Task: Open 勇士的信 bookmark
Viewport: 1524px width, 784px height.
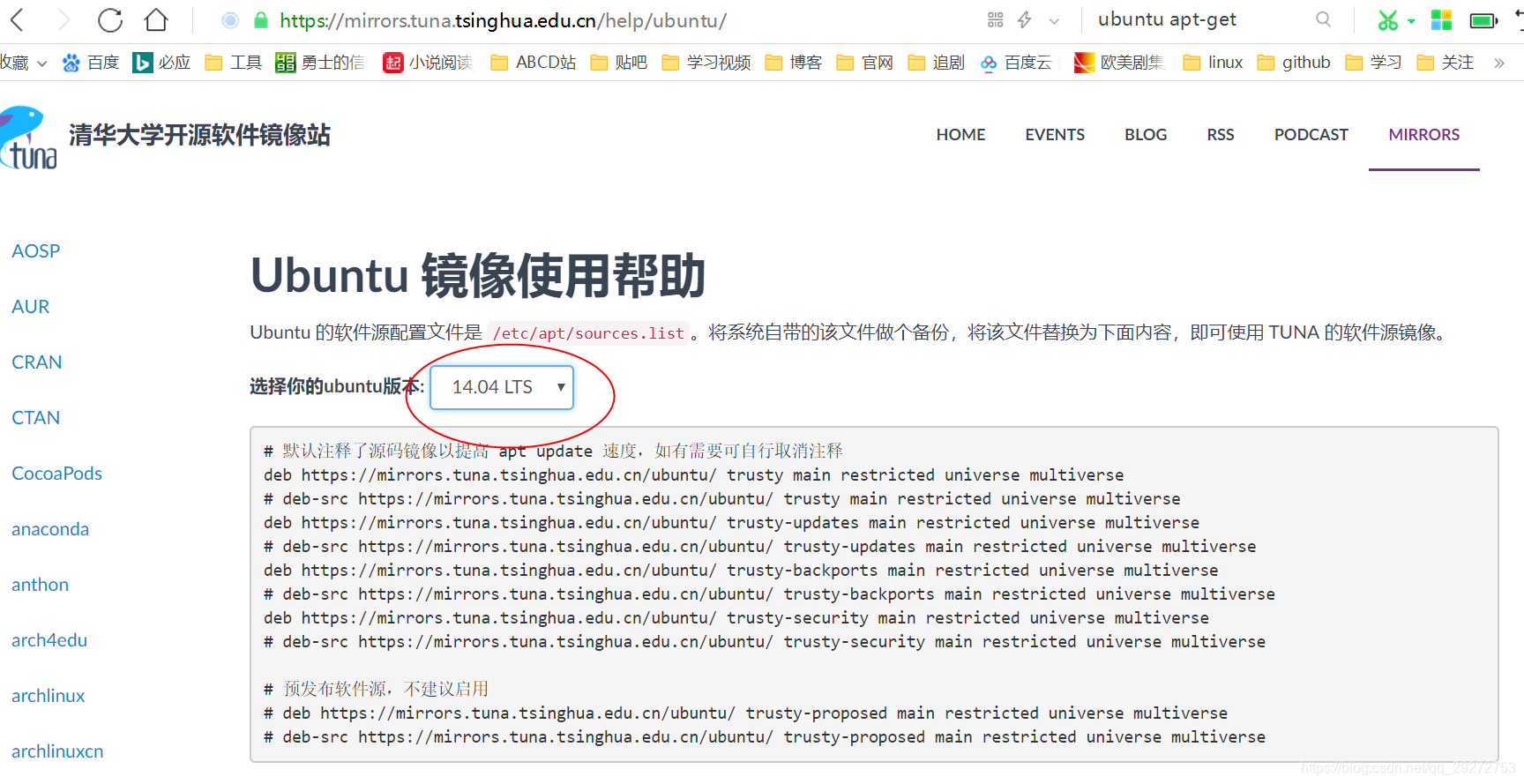Action: pos(320,63)
